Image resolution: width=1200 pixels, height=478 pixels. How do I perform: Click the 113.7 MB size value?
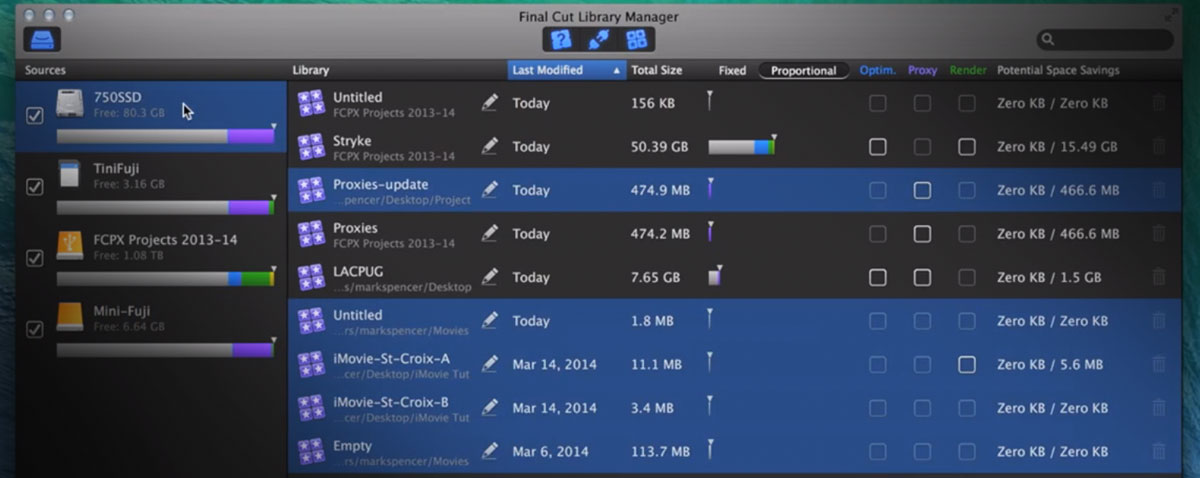[x=660, y=451]
